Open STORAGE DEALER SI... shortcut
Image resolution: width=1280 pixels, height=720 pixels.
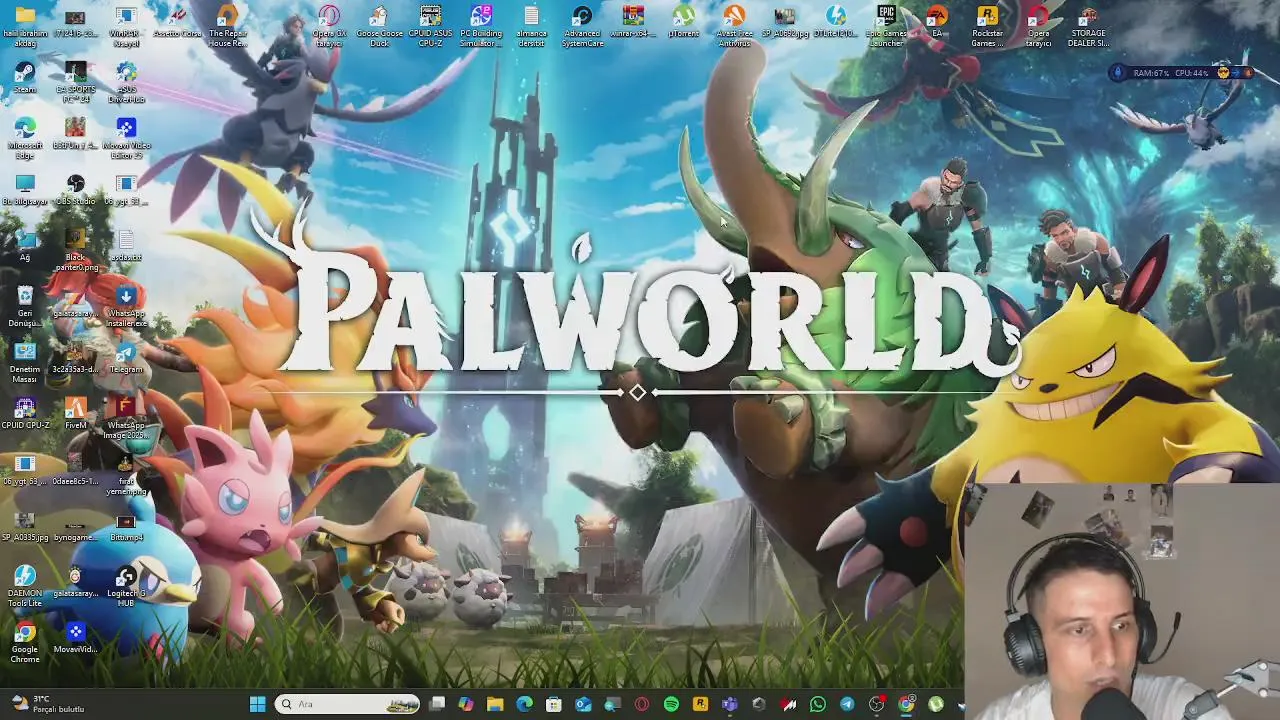[1088, 26]
